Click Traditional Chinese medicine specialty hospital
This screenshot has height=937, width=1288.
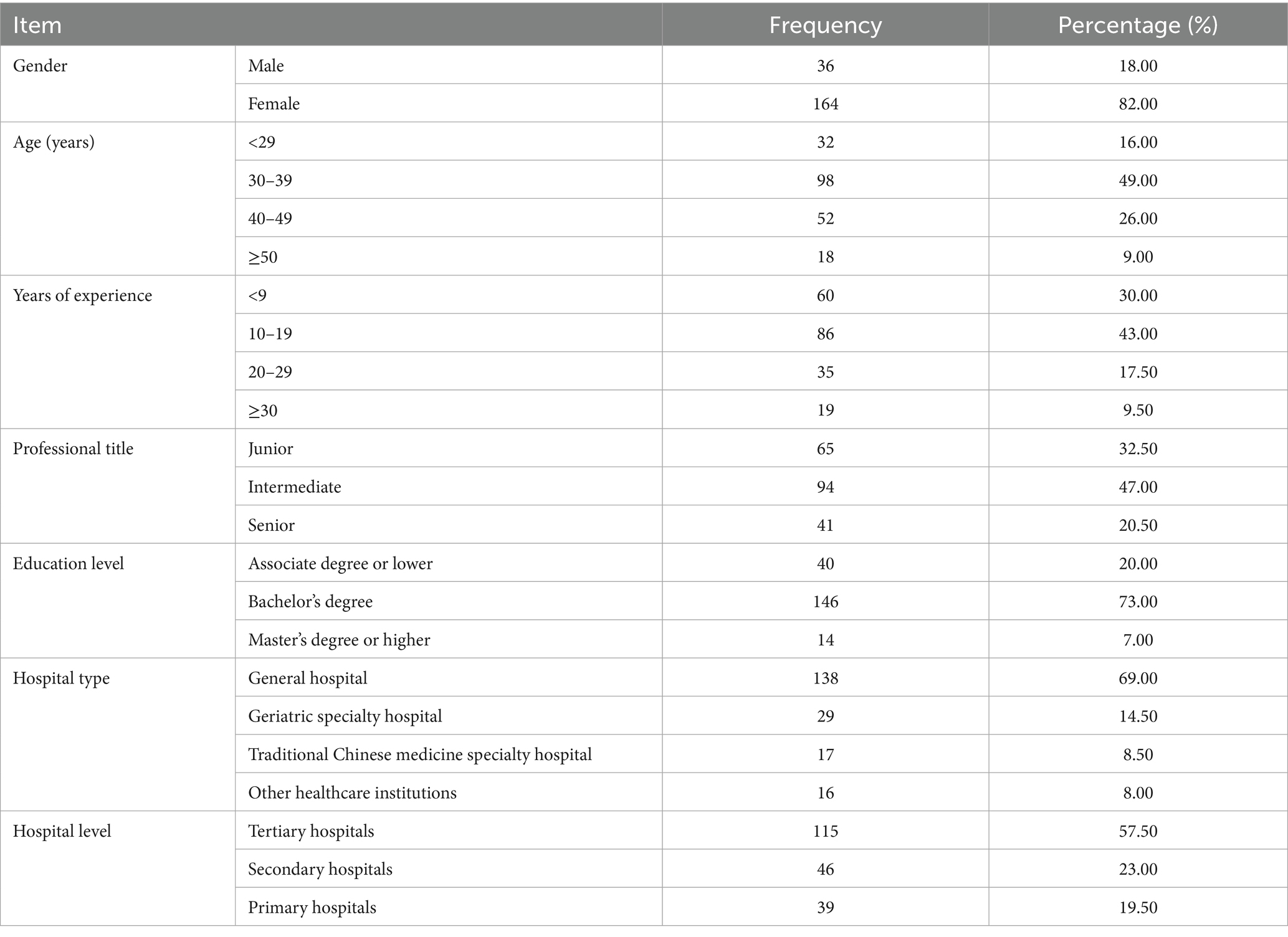(x=419, y=754)
